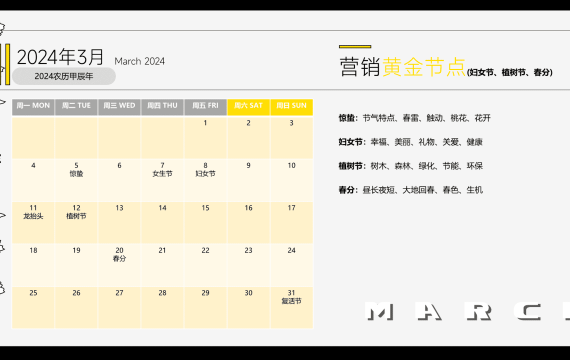The image size is (570, 360).
Task: Click the 妇女节 label under date 8
Action: [205, 174]
